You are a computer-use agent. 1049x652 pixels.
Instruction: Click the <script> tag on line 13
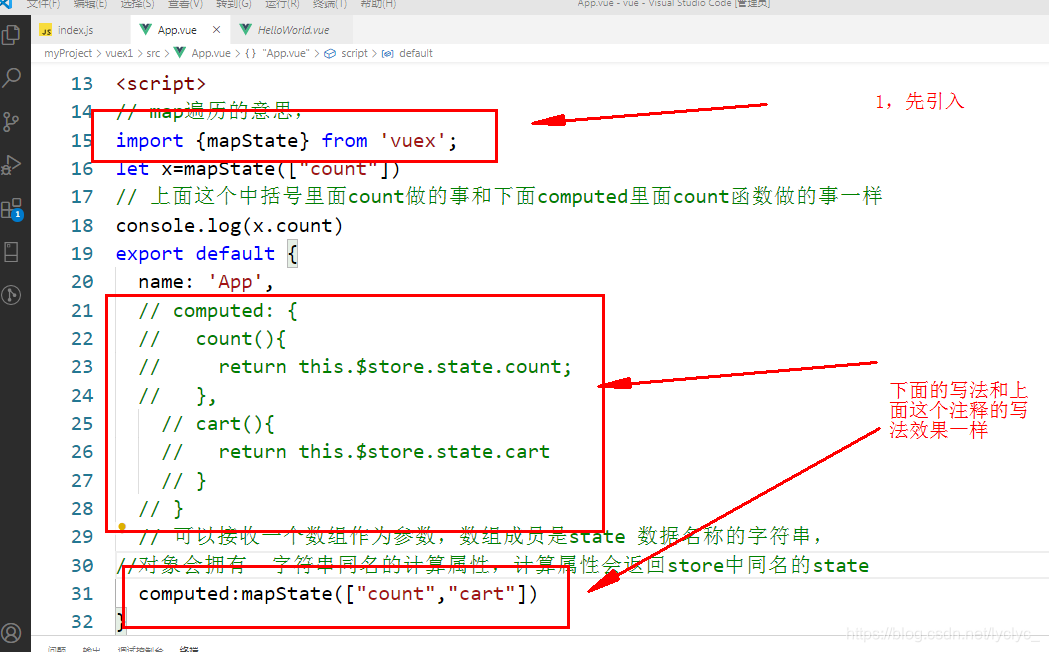click(x=161, y=84)
